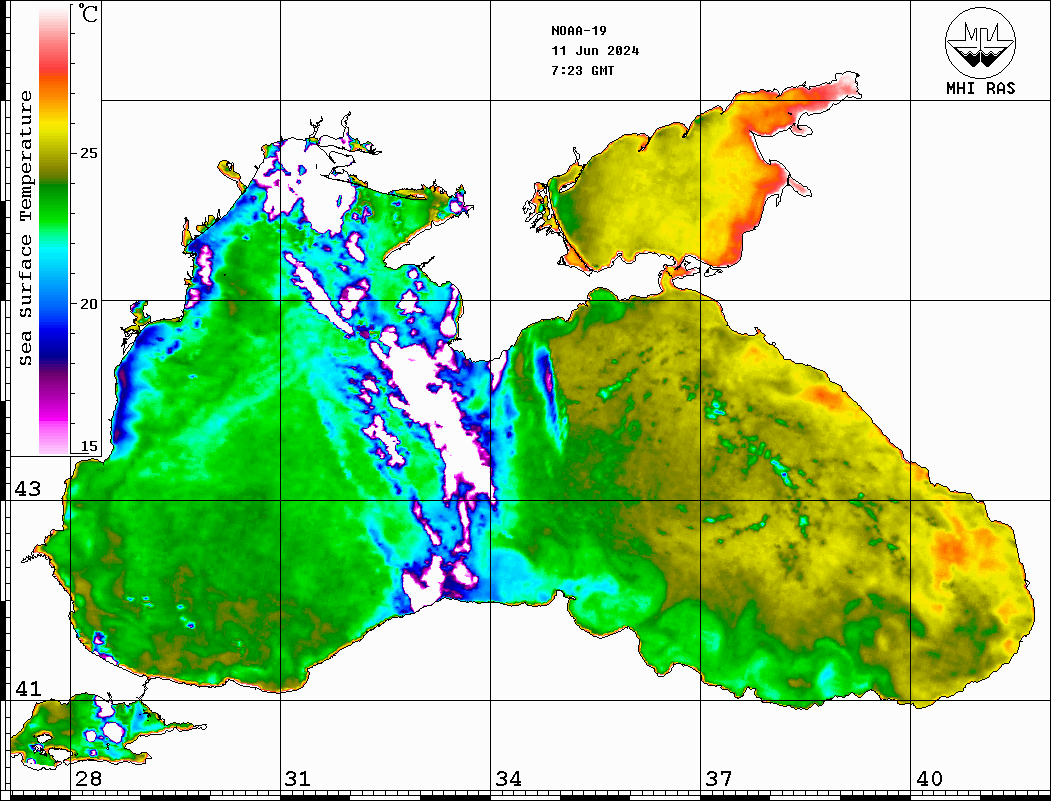This screenshot has width=1051, height=801.
Task: Click the NOAA-19 satellite label
Action: click(x=578, y=31)
